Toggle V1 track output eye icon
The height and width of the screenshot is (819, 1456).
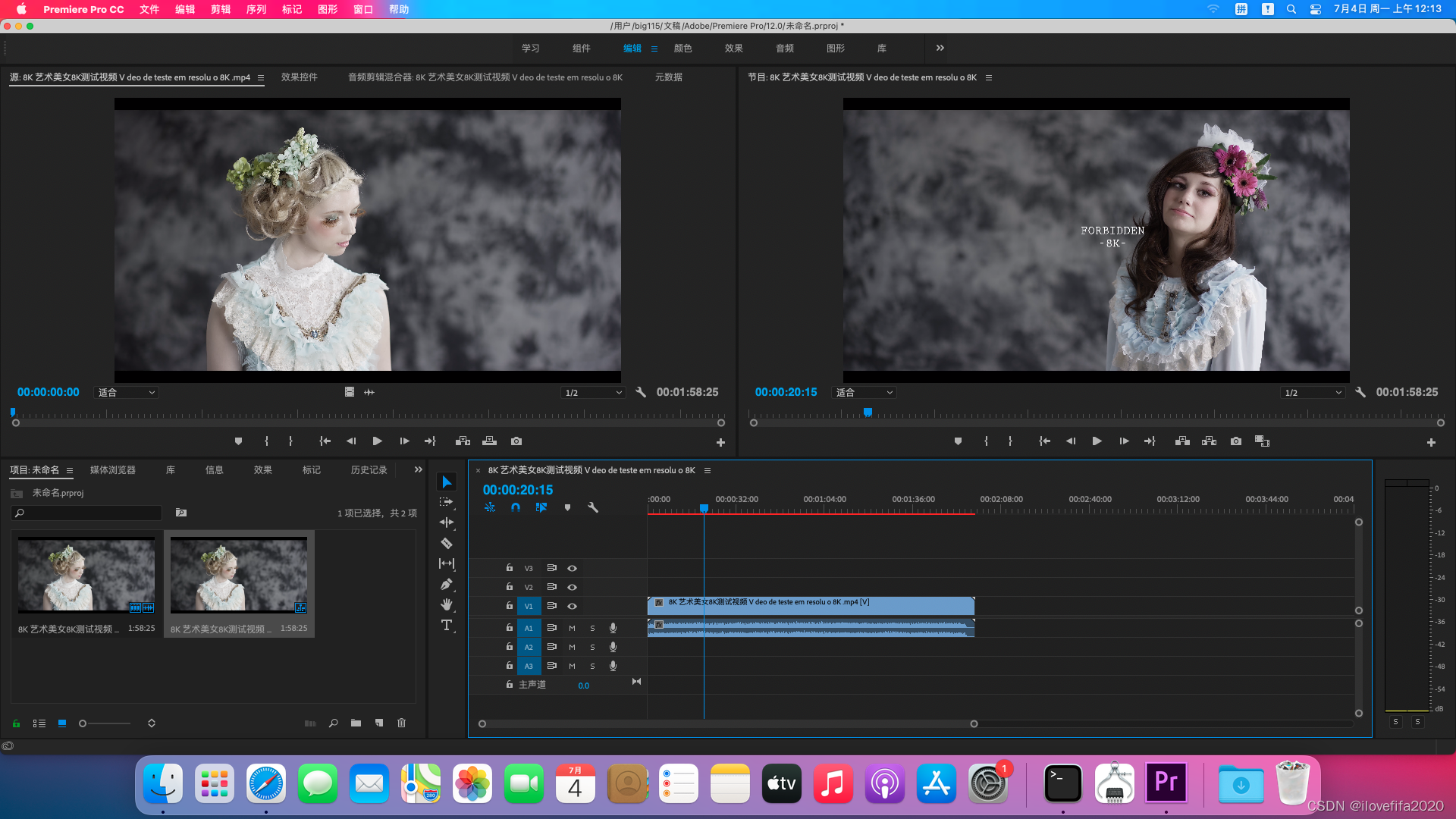(573, 606)
